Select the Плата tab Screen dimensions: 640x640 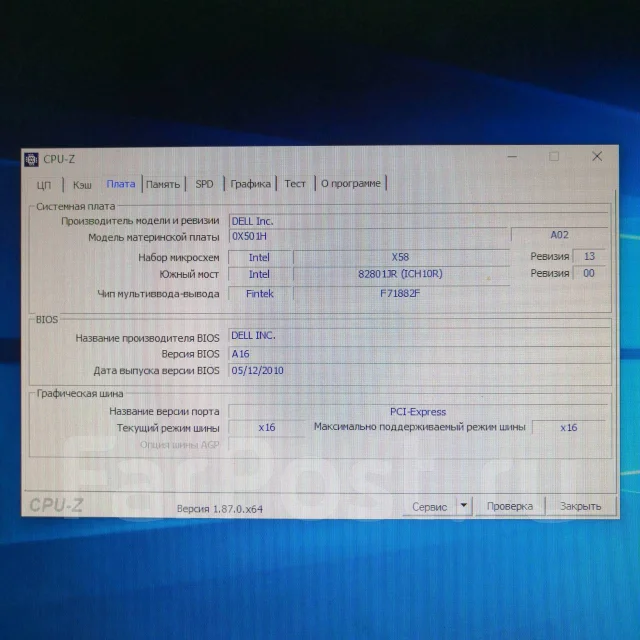121,184
